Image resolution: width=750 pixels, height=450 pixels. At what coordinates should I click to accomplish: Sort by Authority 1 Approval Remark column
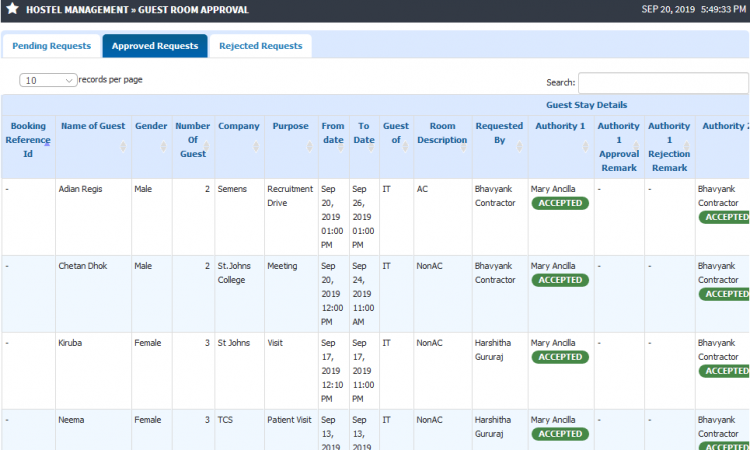click(x=619, y=147)
